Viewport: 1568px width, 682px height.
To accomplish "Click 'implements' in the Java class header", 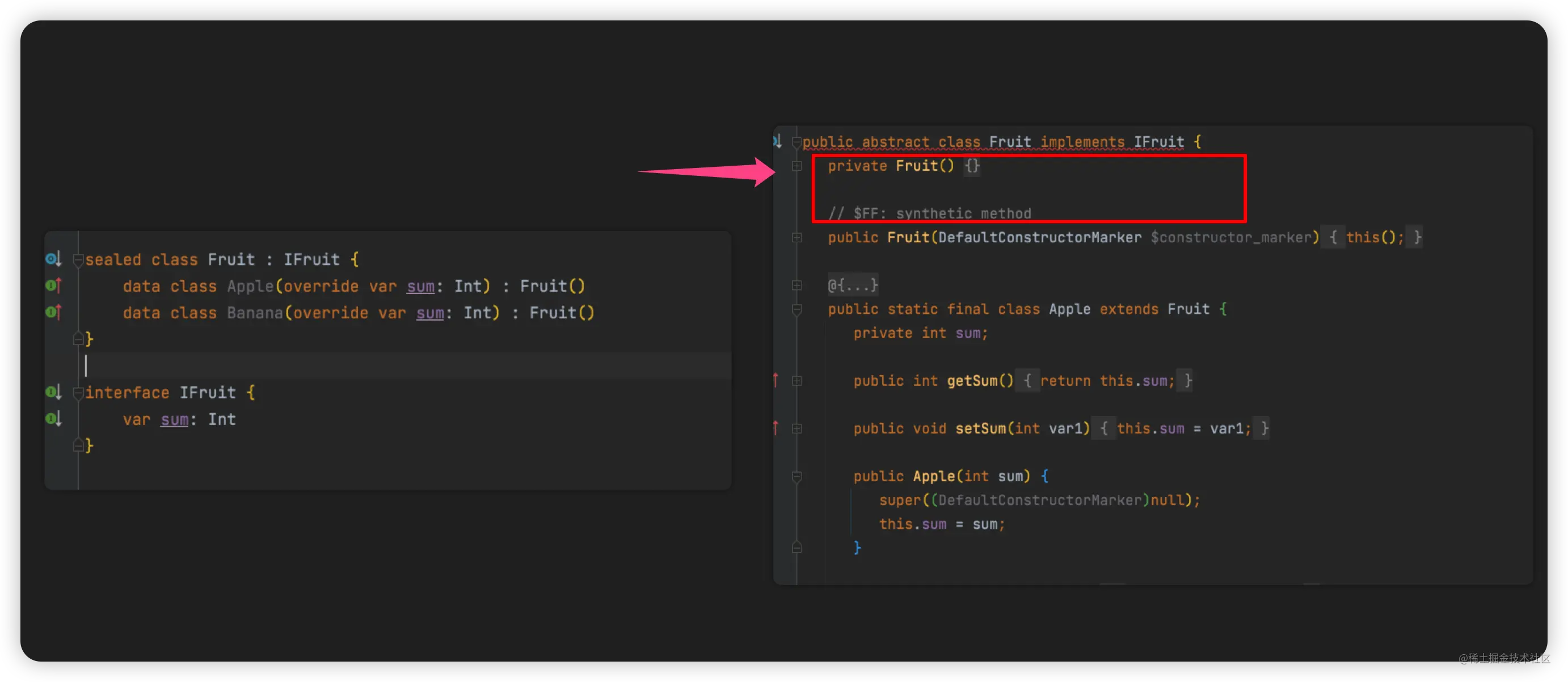I will pyautogui.click(x=1082, y=141).
